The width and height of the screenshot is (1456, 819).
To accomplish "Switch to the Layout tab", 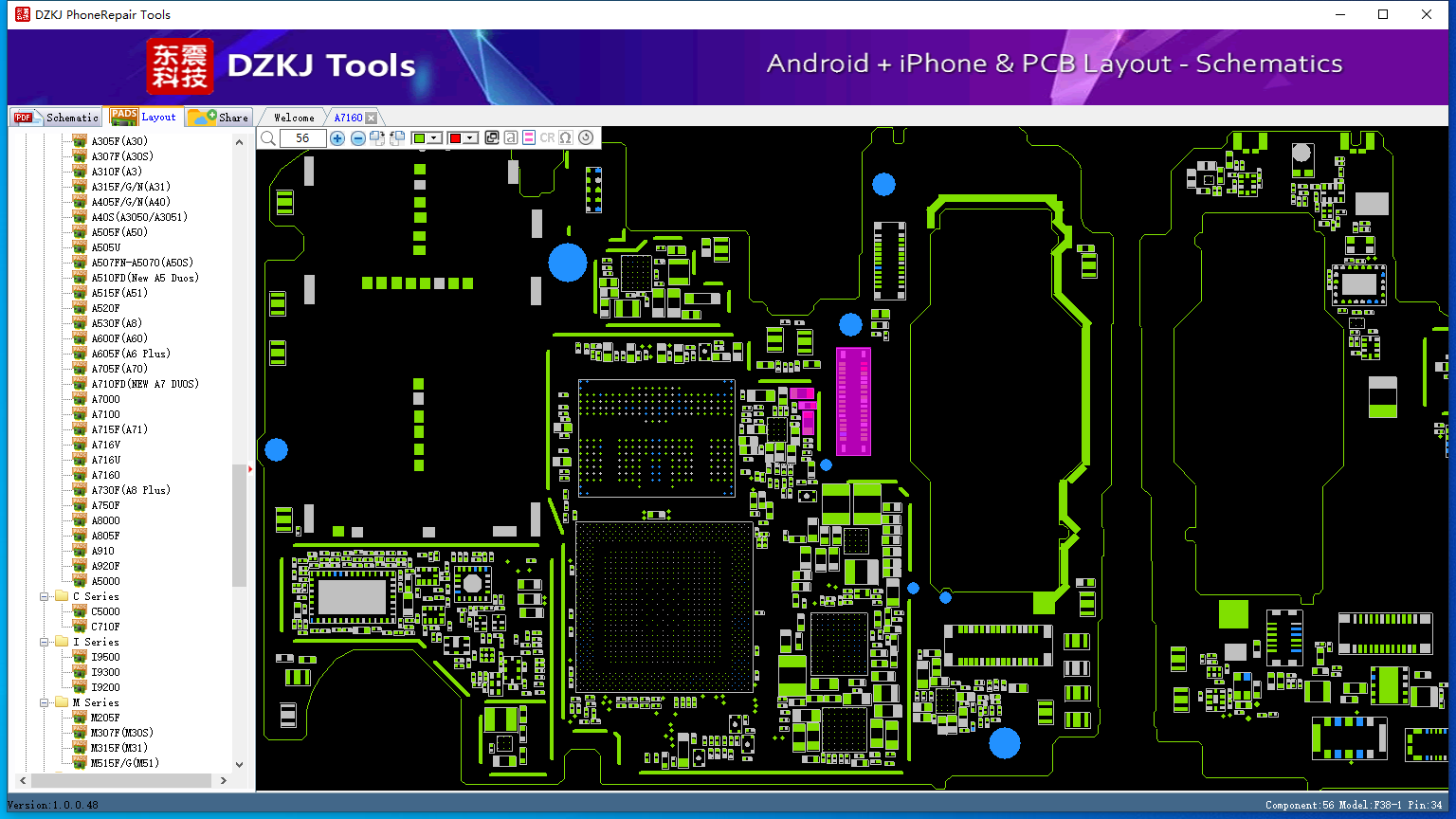I will 144,117.
